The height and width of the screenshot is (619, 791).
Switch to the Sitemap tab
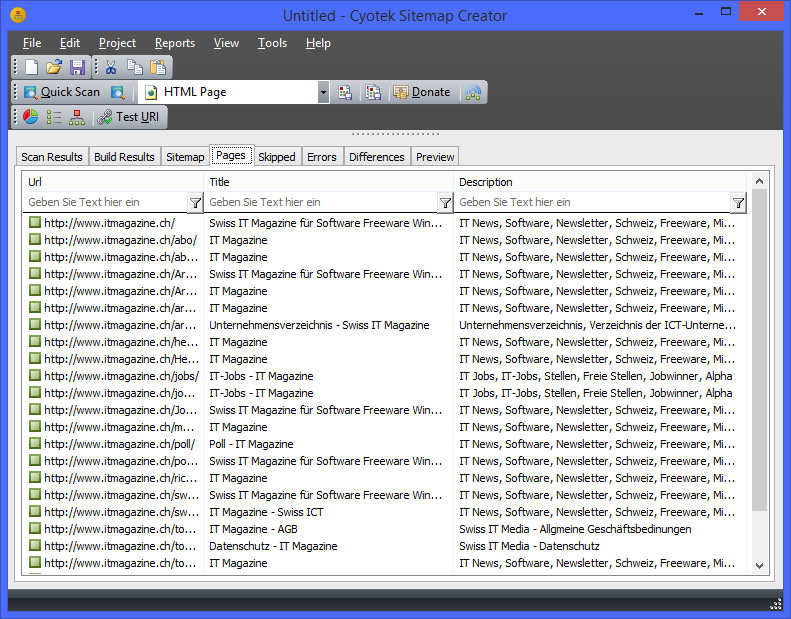(185, 157)
